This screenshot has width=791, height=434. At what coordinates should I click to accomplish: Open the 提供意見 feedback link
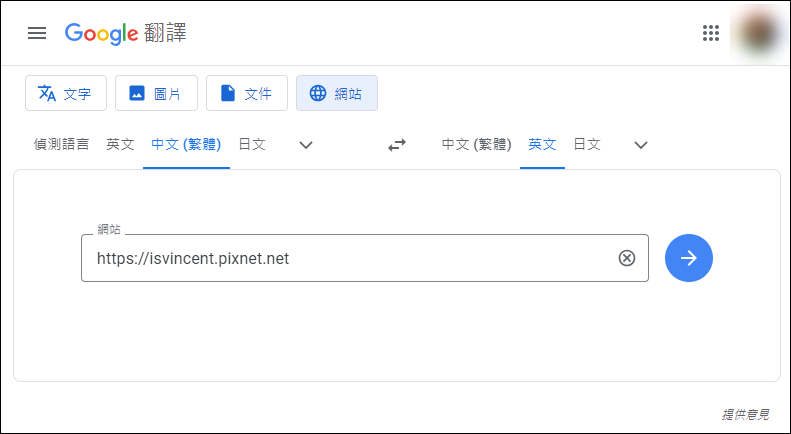coord(745,415)
